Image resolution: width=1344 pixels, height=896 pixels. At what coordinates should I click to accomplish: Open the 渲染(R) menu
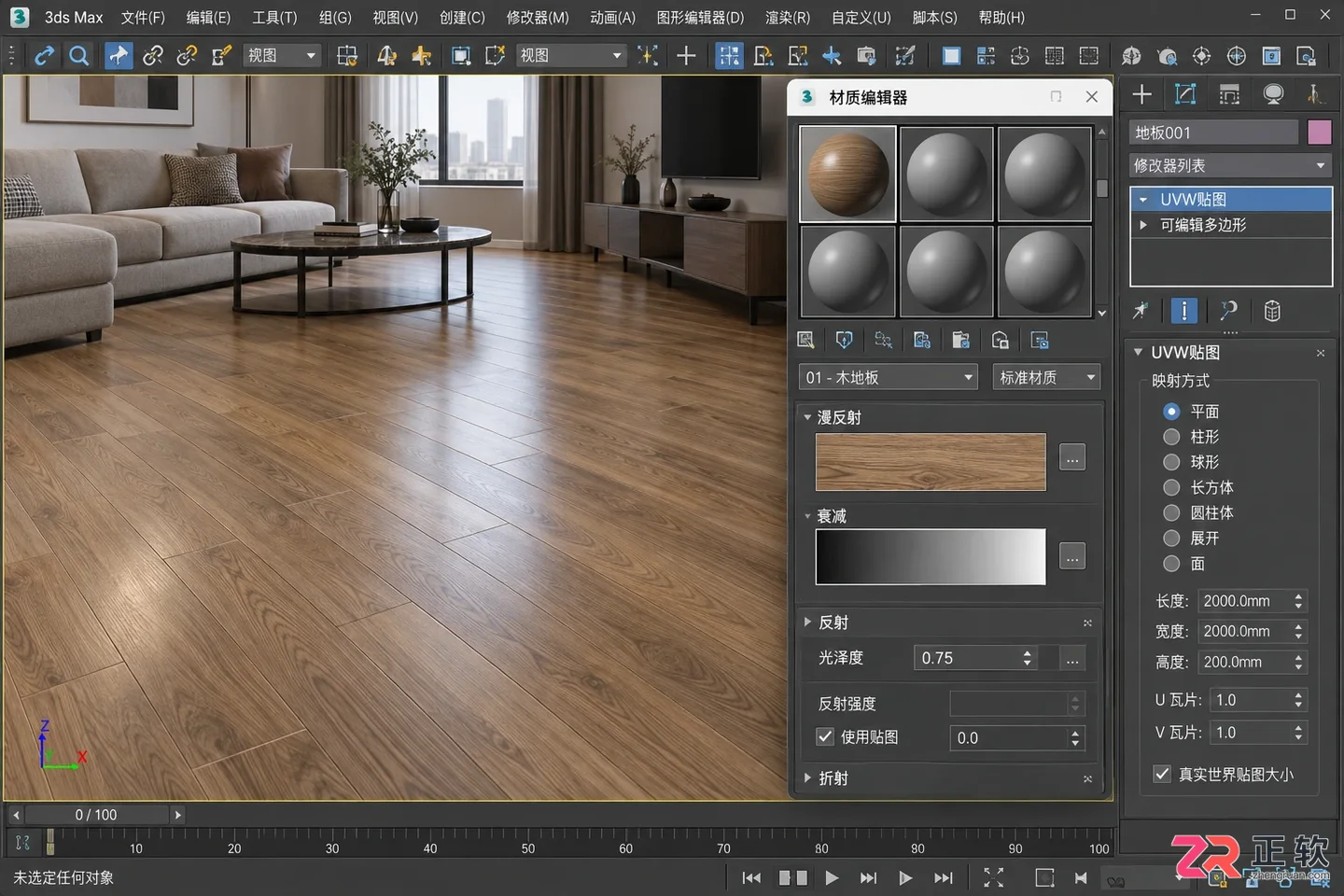point(788,18)
